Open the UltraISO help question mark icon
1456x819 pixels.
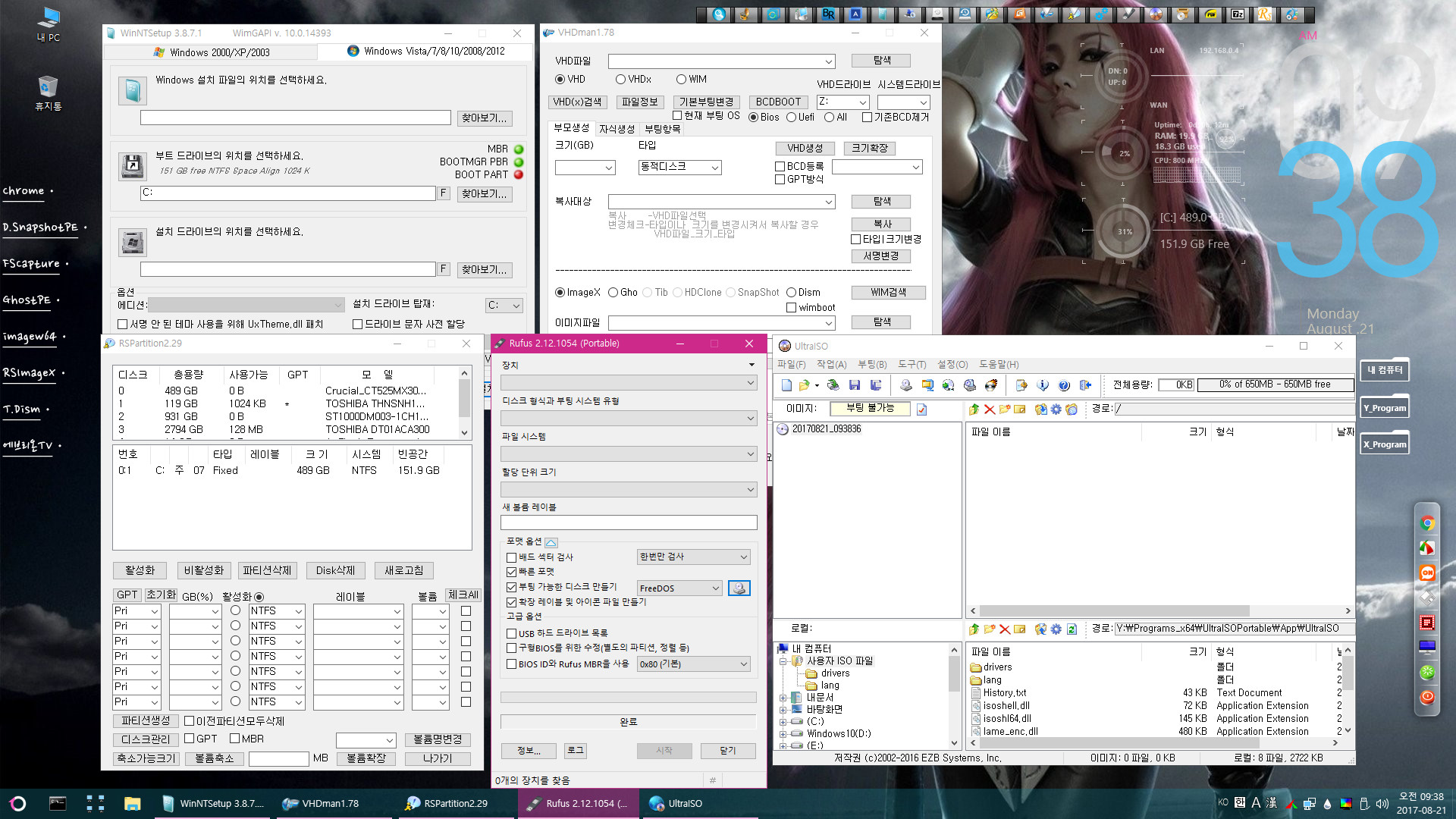pyautogui.click(x=1064, y=385)
